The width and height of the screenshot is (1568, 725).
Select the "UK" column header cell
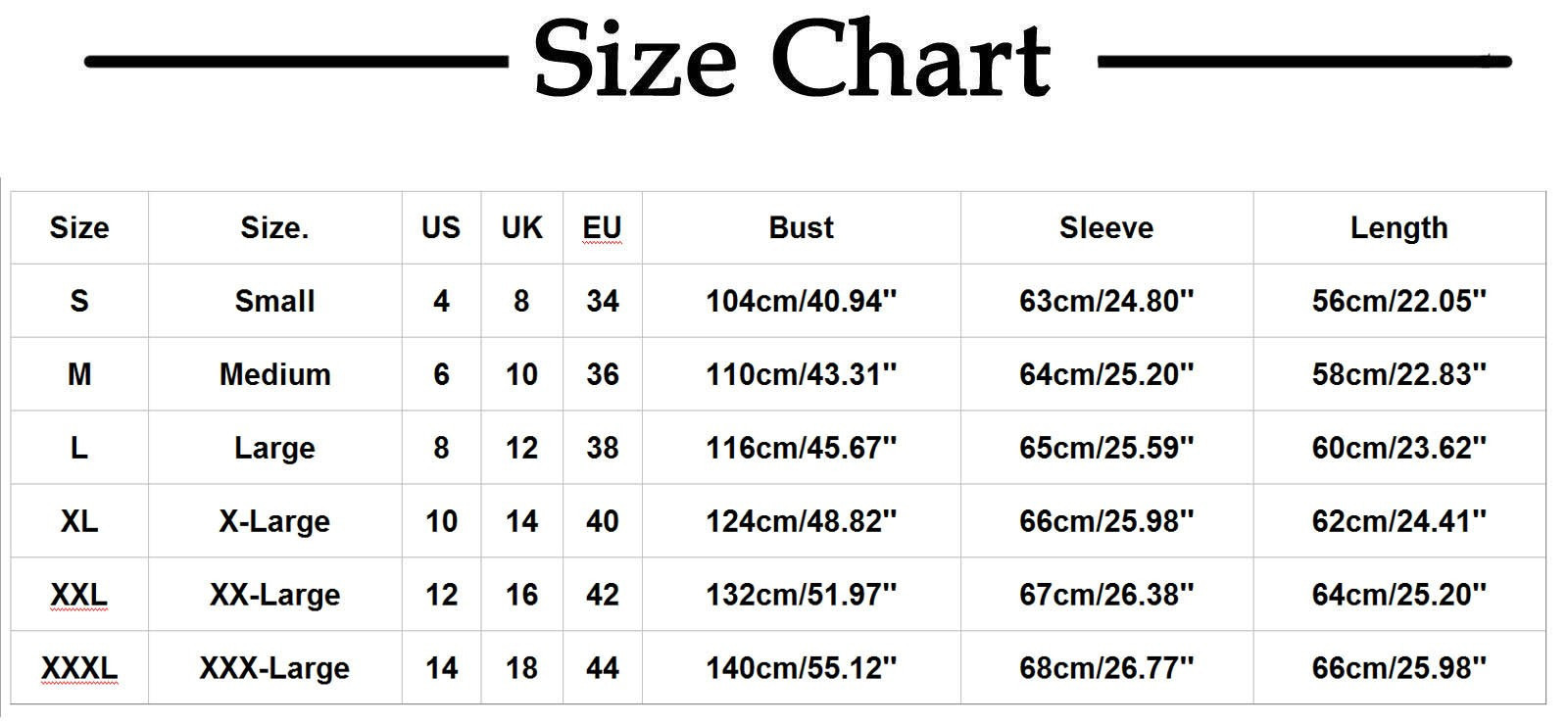point(521,227)
